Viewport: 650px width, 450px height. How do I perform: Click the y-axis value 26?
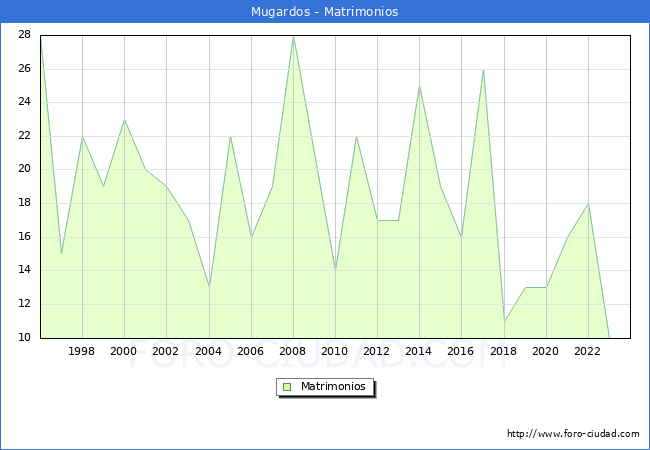point(24,68)
